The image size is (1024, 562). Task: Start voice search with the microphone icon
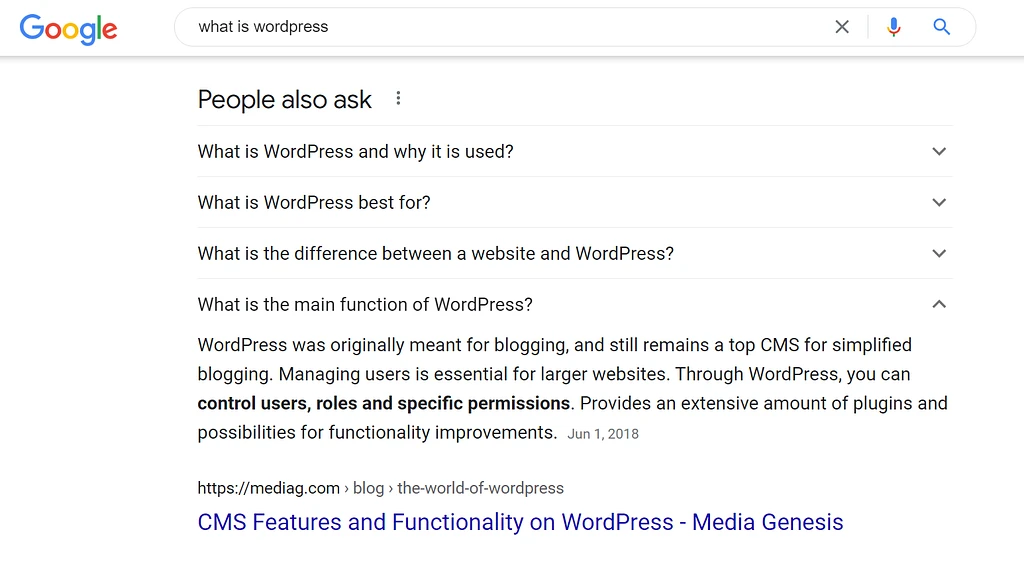point(894,27)
